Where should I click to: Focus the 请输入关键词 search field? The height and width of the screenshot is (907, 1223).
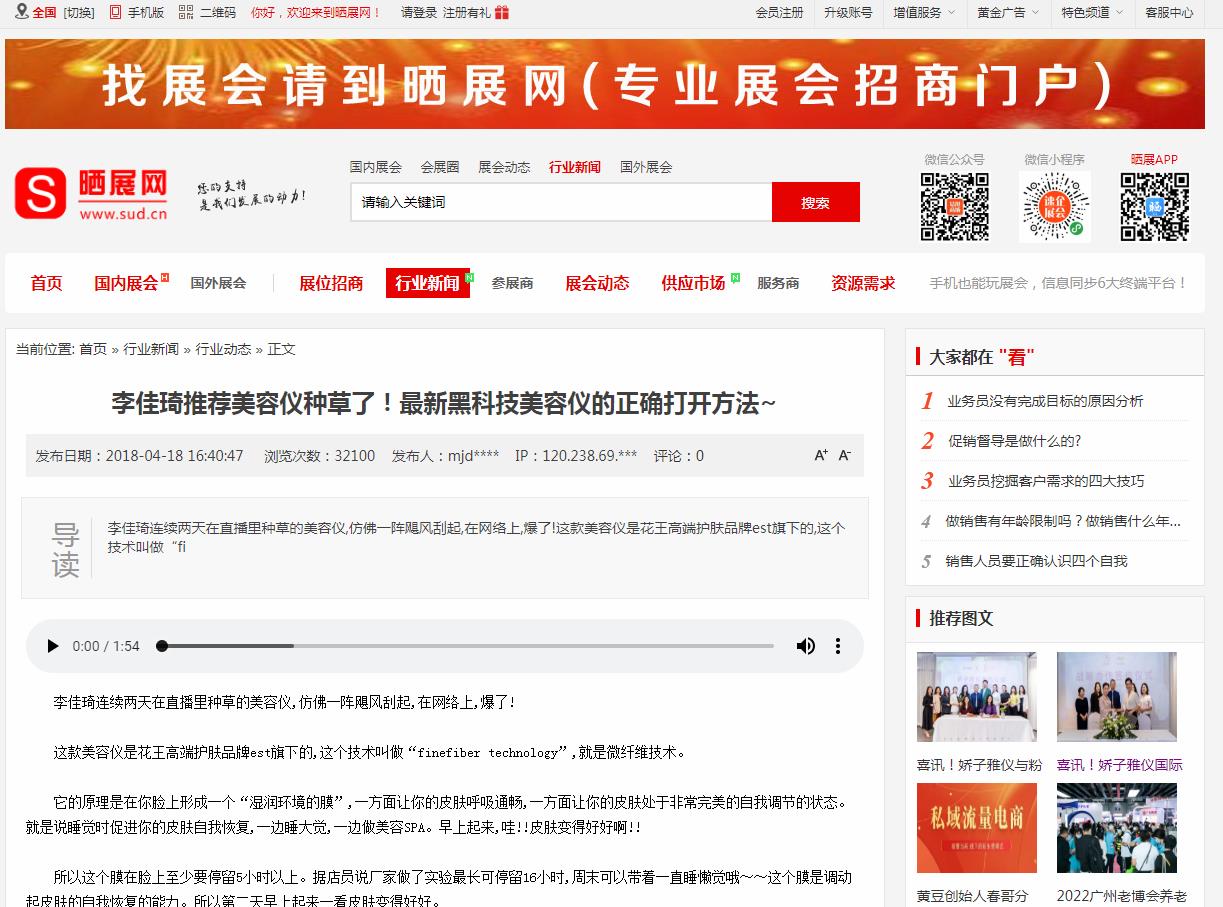561,202
